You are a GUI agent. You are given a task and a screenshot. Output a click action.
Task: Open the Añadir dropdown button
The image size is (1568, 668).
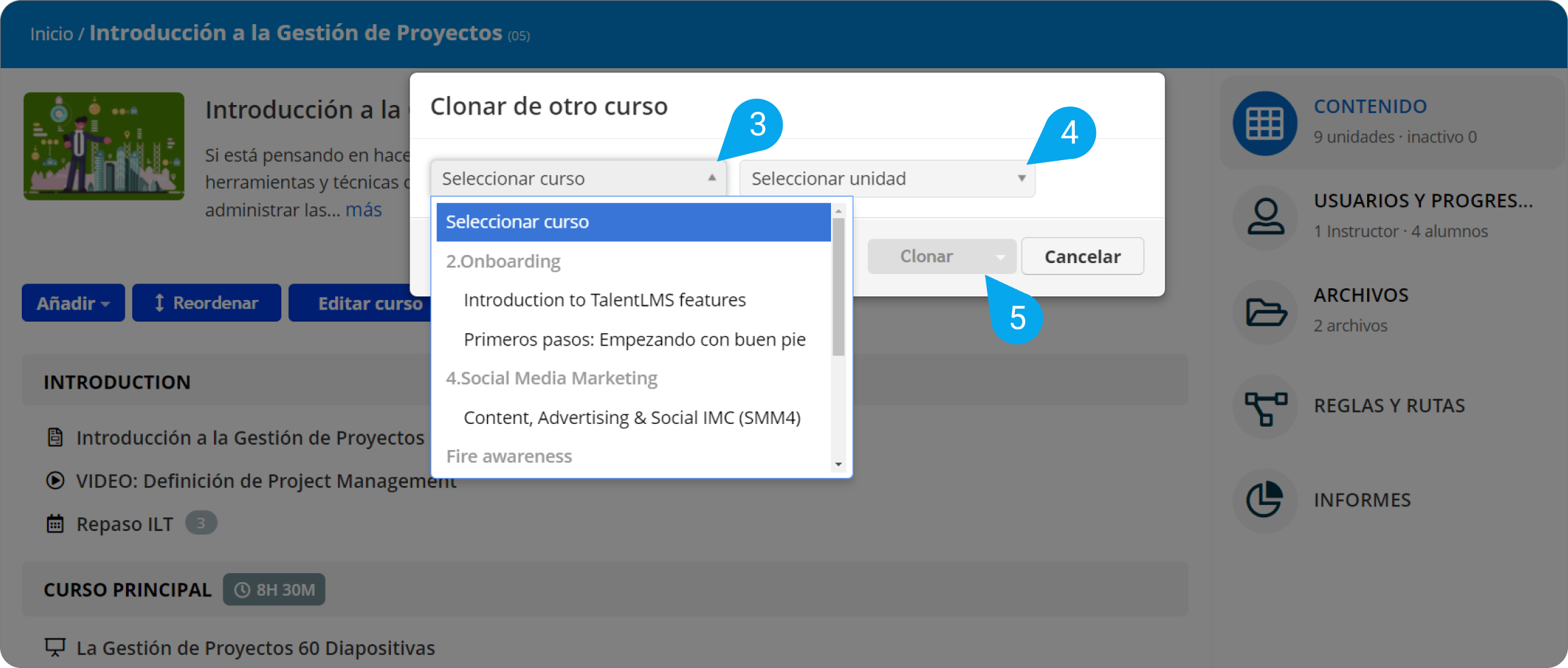tap(73, 303)
